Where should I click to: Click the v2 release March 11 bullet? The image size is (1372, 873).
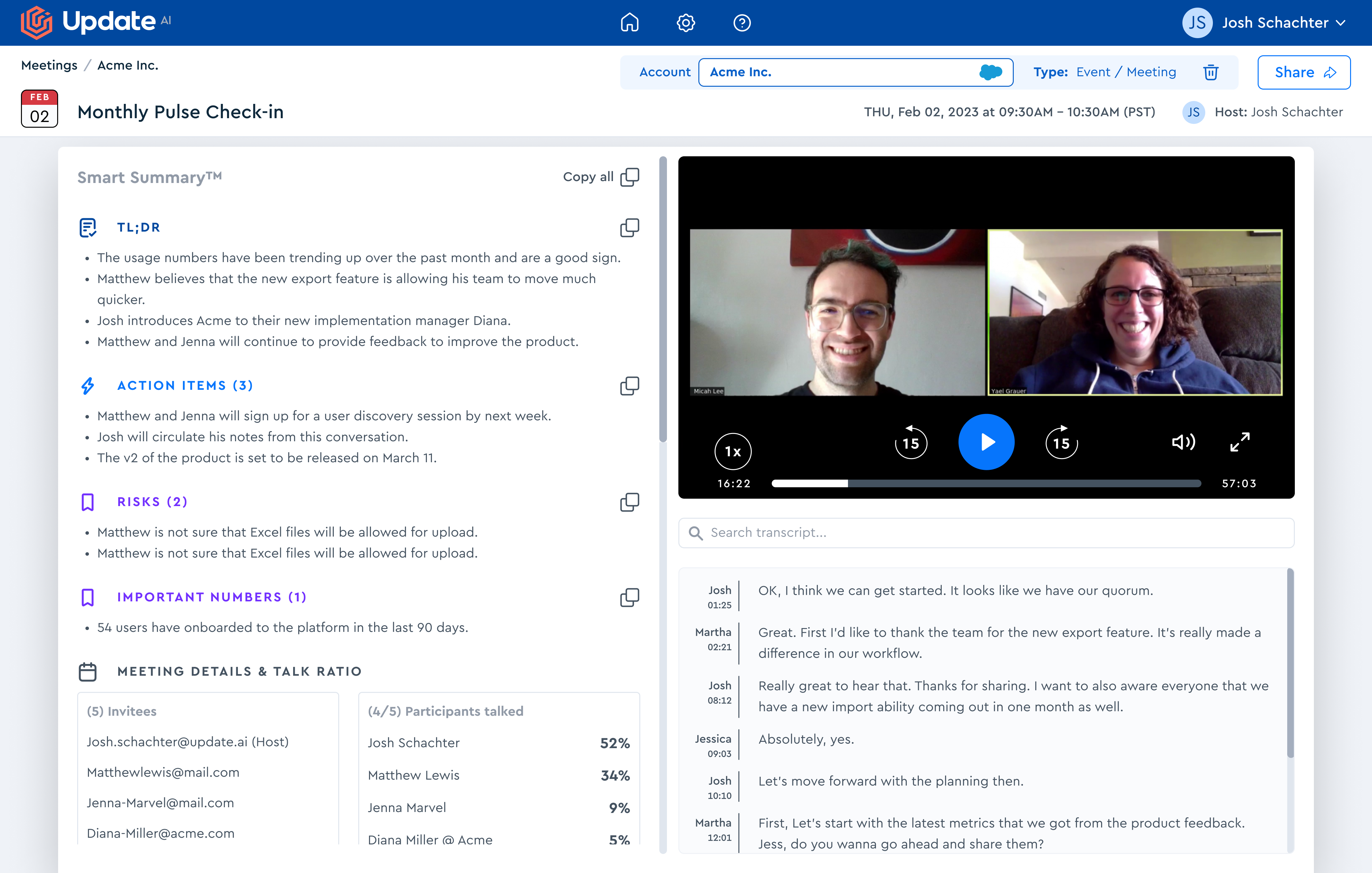(x=267, y=458)
